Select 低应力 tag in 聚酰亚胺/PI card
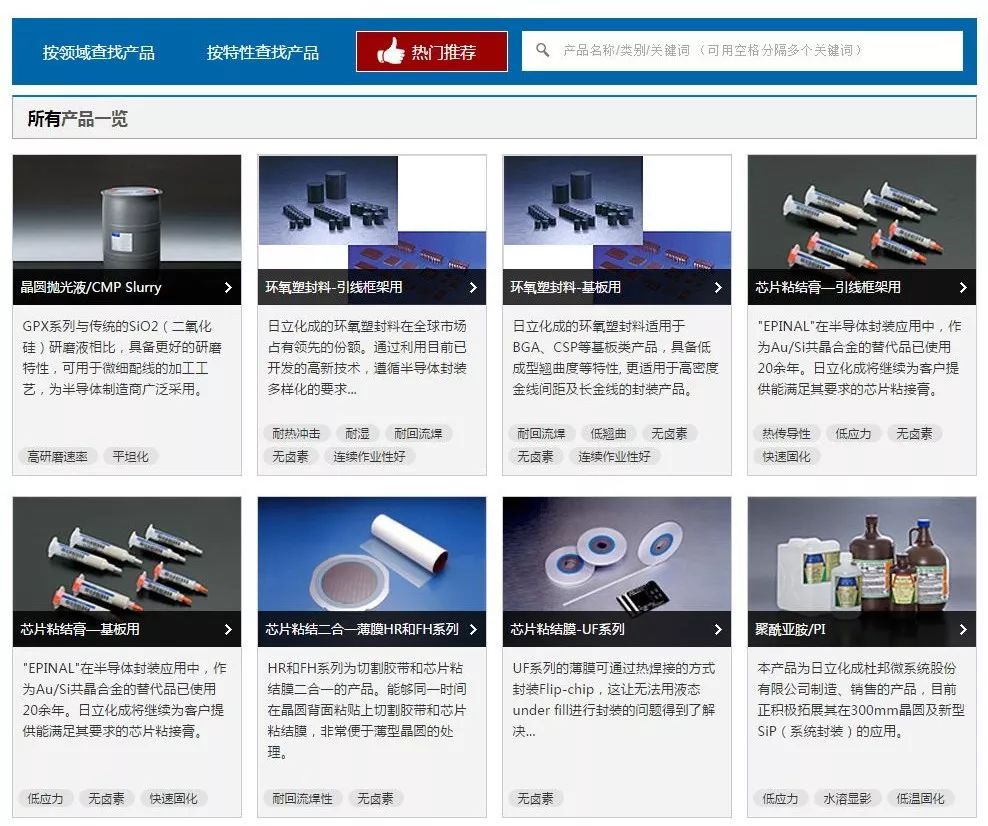The height and width of the screenshot is (826, 988). (781, 799)
